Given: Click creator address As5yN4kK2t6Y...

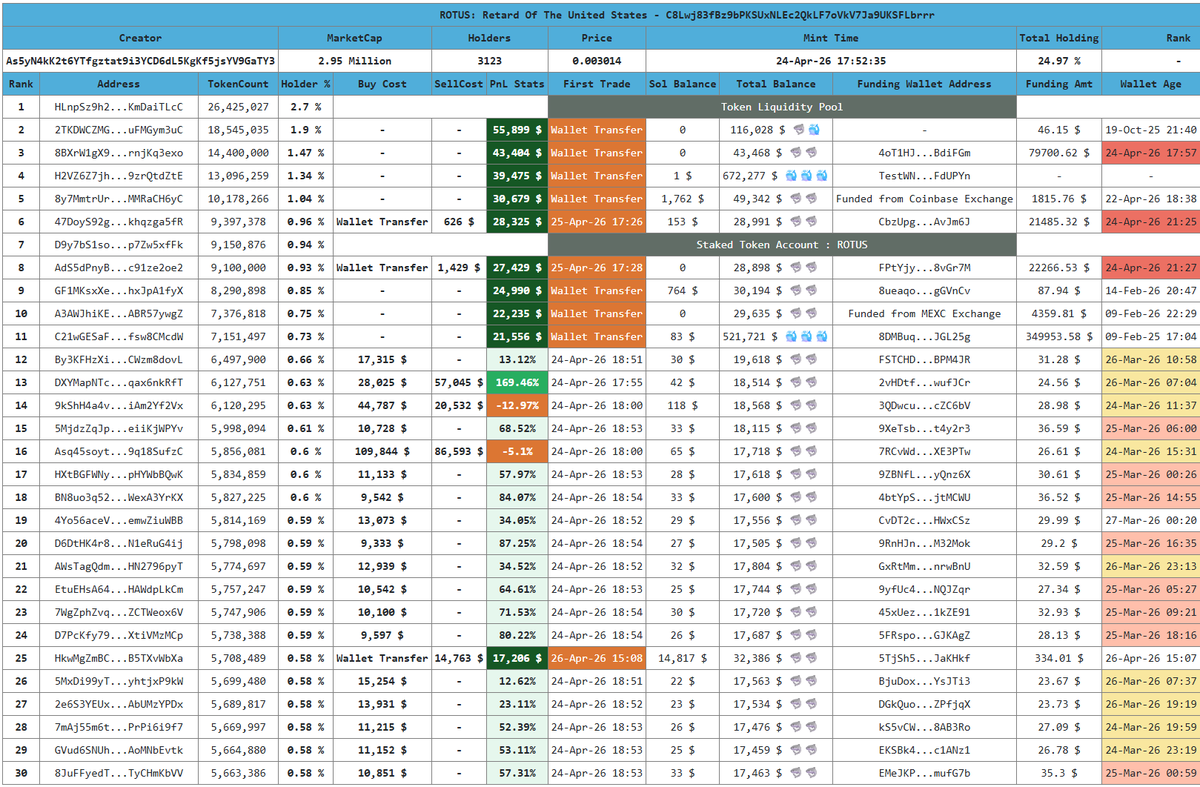Looking at the screenshot, I should (140, 61).
